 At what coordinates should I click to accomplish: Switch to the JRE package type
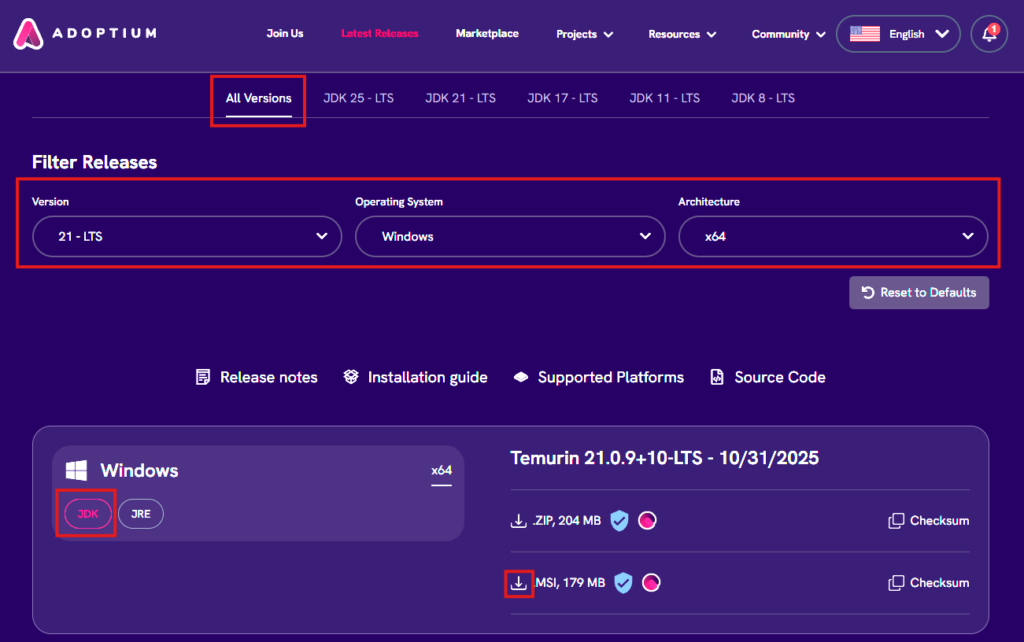pyautogui.click(x=140, y=514)
